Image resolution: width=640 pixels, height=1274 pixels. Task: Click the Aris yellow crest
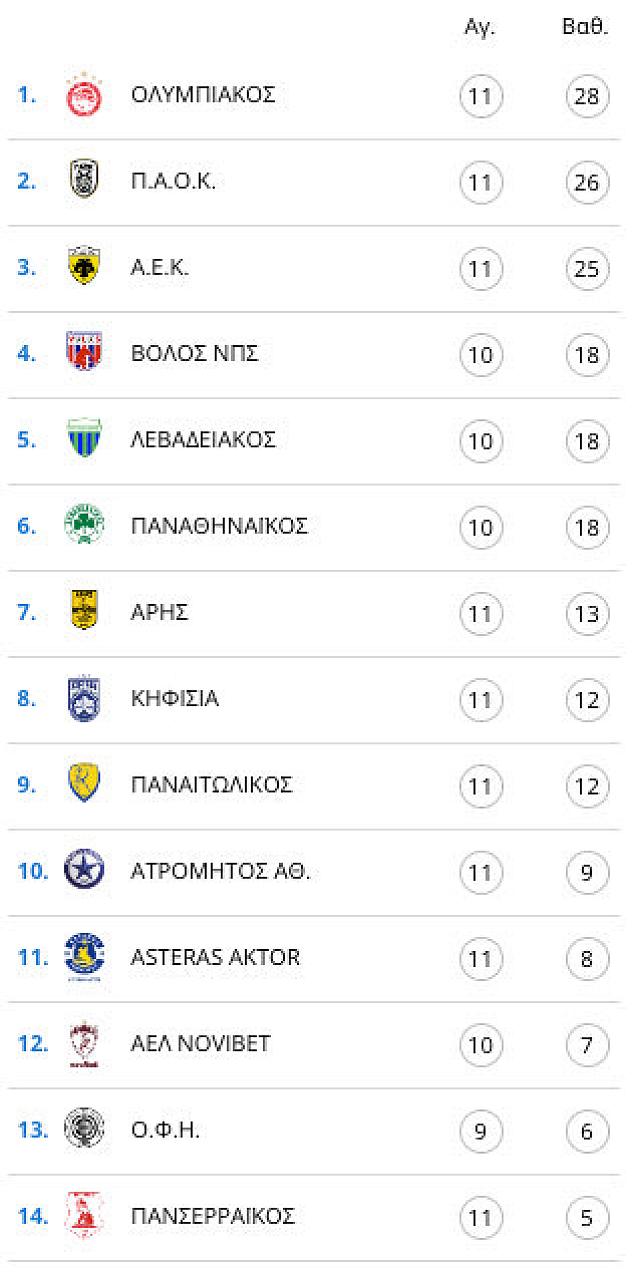click(84, 612)
